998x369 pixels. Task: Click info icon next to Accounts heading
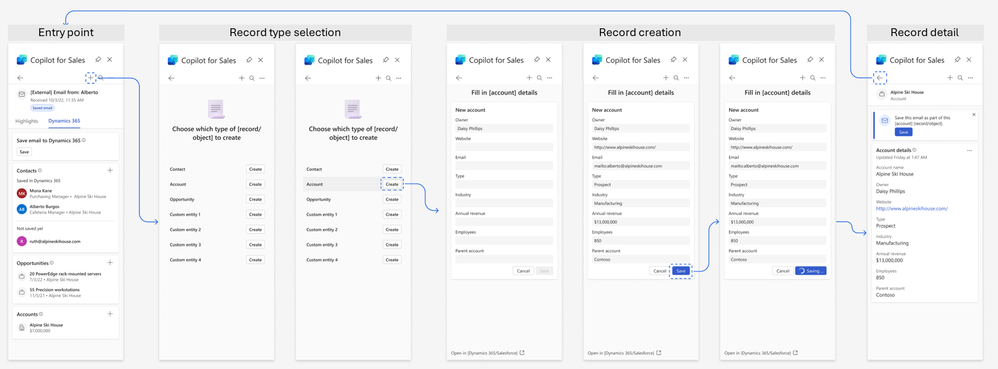tap(40, 314)
